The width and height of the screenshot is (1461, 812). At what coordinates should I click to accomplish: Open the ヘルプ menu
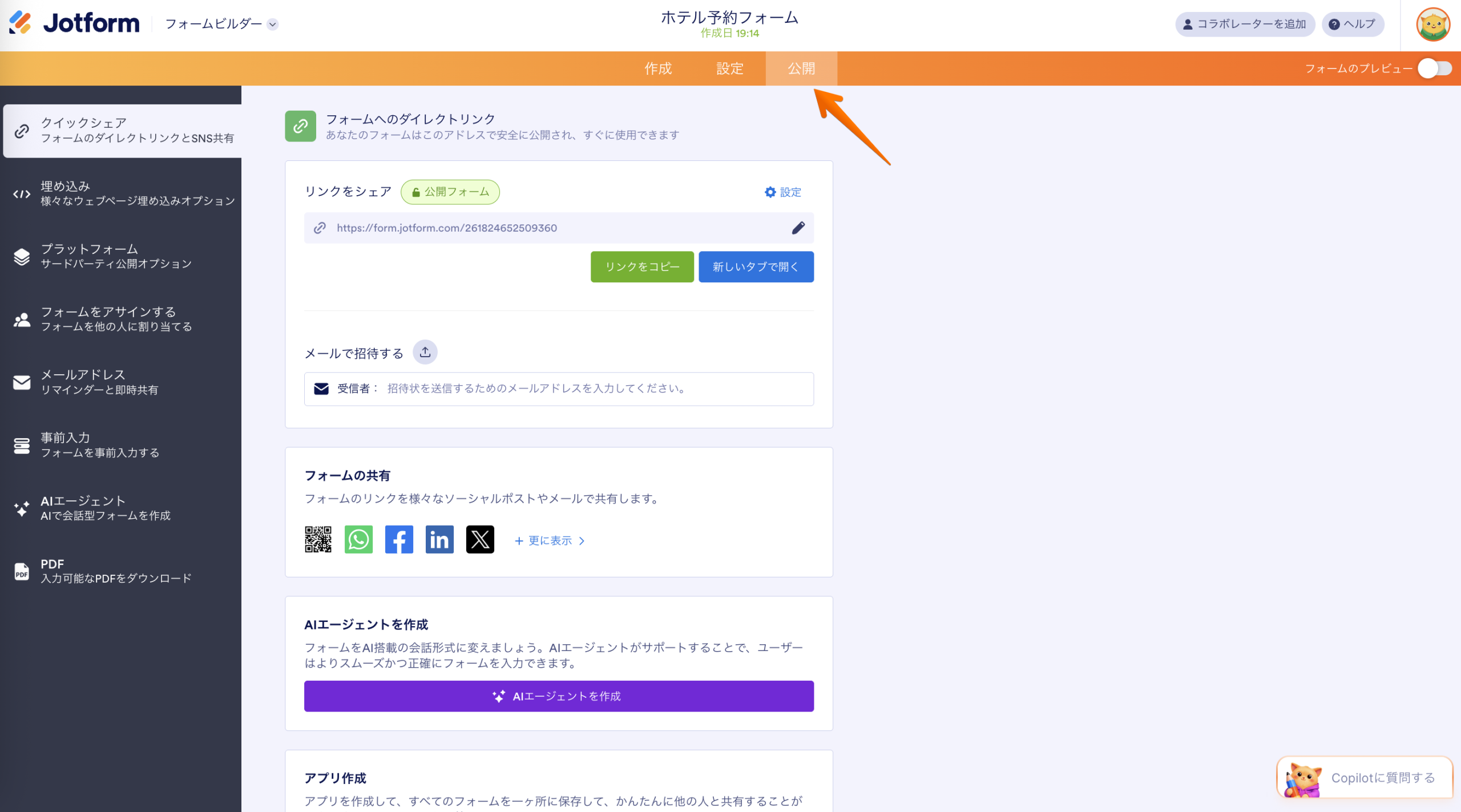[1353, 24]
